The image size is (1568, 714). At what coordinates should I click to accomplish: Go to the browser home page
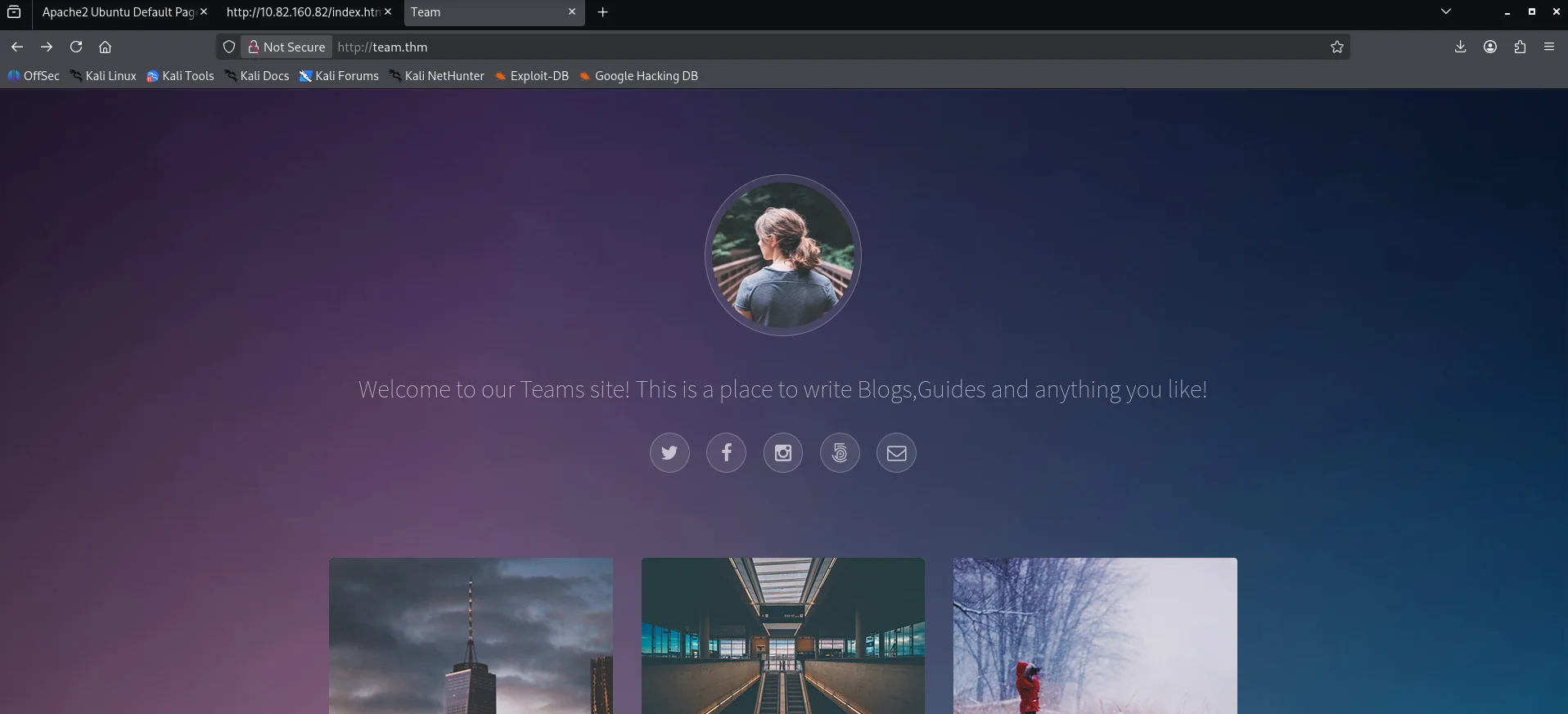pos(105,47)
